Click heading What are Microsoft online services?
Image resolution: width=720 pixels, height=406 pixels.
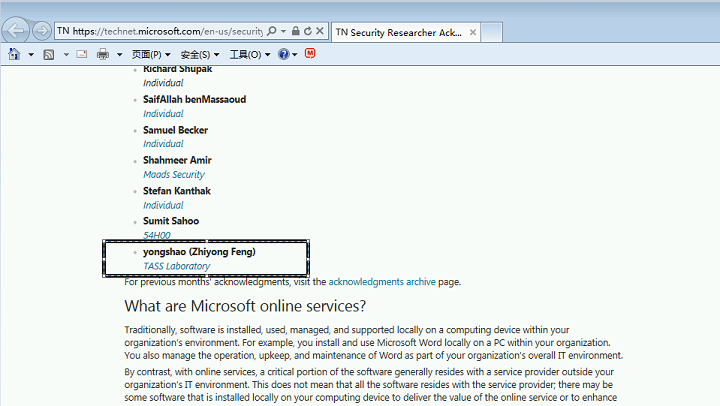(245, 306)
